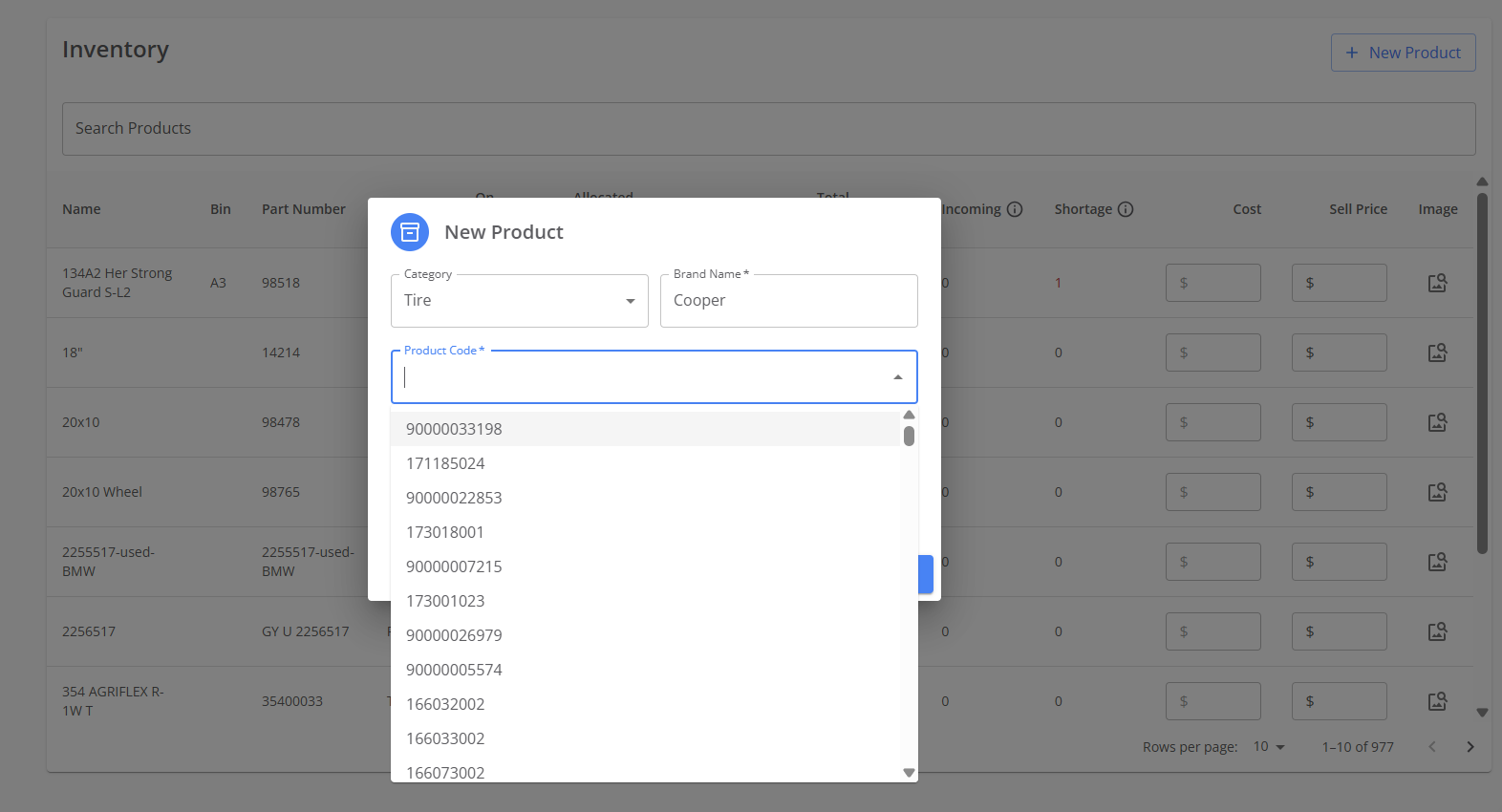Click the Part Number column header
The image size is (1502, 812).
pos(304,209)
